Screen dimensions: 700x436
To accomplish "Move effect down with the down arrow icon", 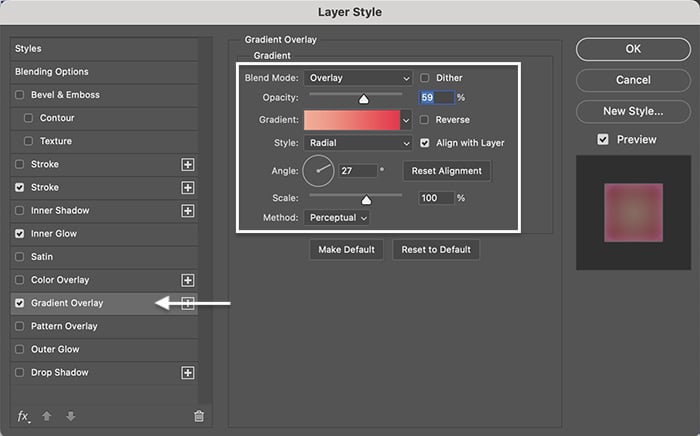I will 71,416.
